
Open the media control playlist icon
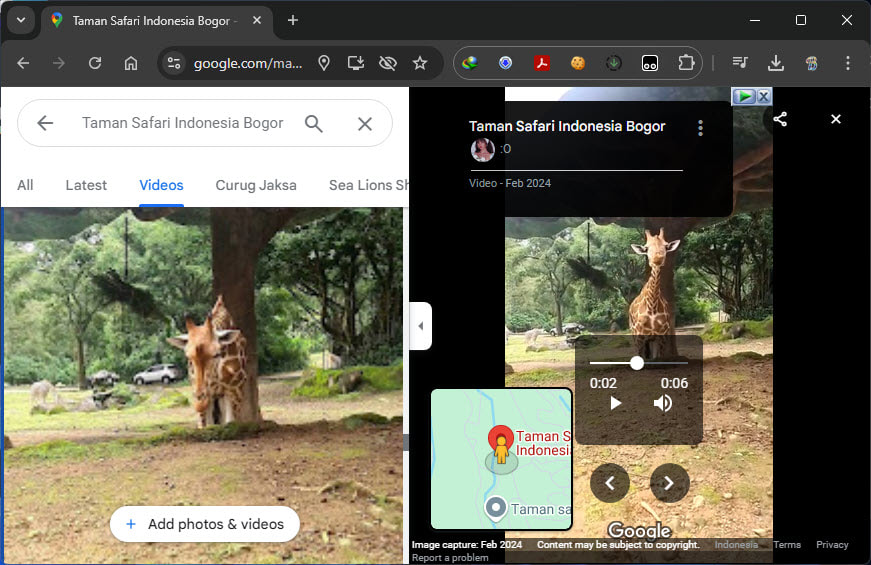[x=740, y=63]
